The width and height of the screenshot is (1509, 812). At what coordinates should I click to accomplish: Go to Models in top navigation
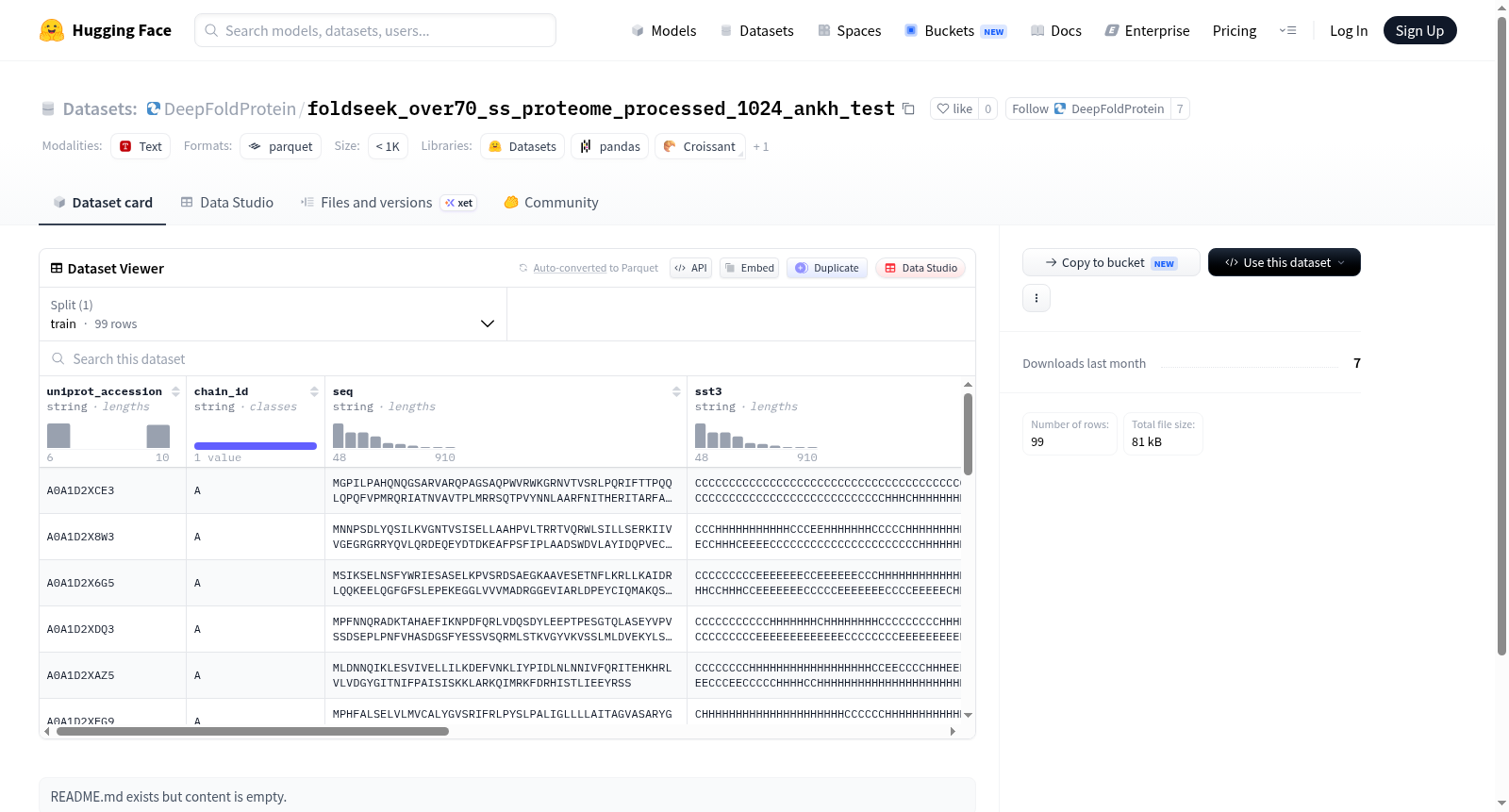(664, 30)
